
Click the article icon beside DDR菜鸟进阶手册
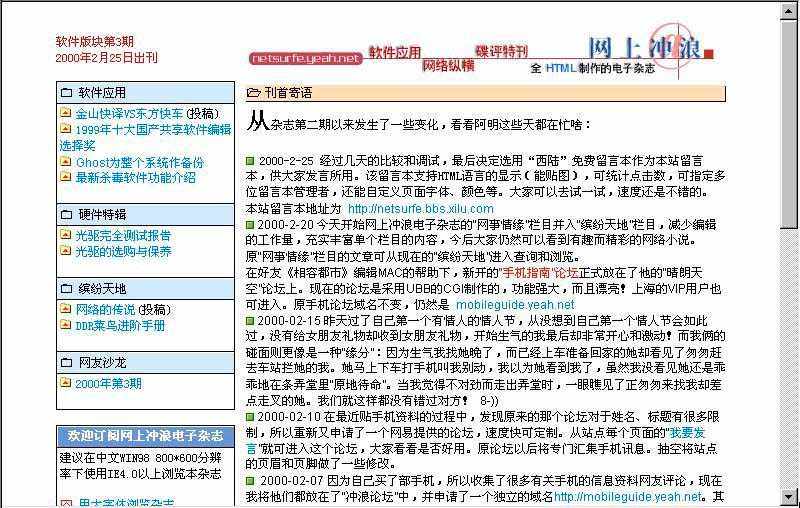(65, 324)
